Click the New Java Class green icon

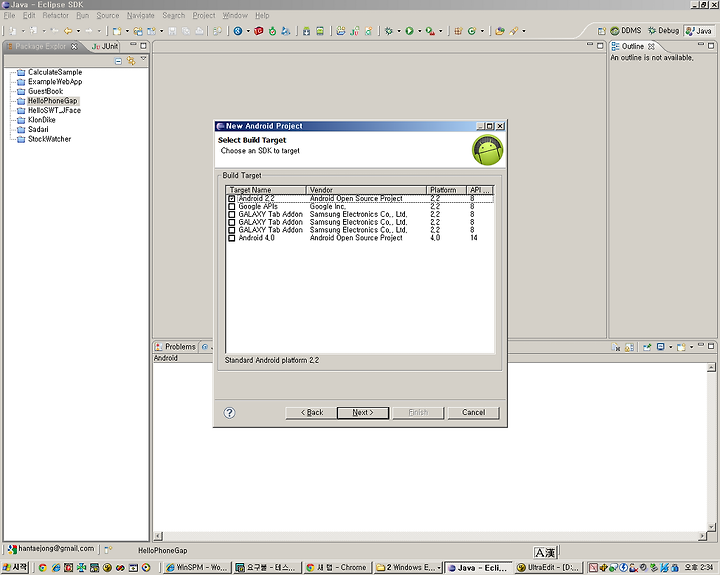coord(472,31)
